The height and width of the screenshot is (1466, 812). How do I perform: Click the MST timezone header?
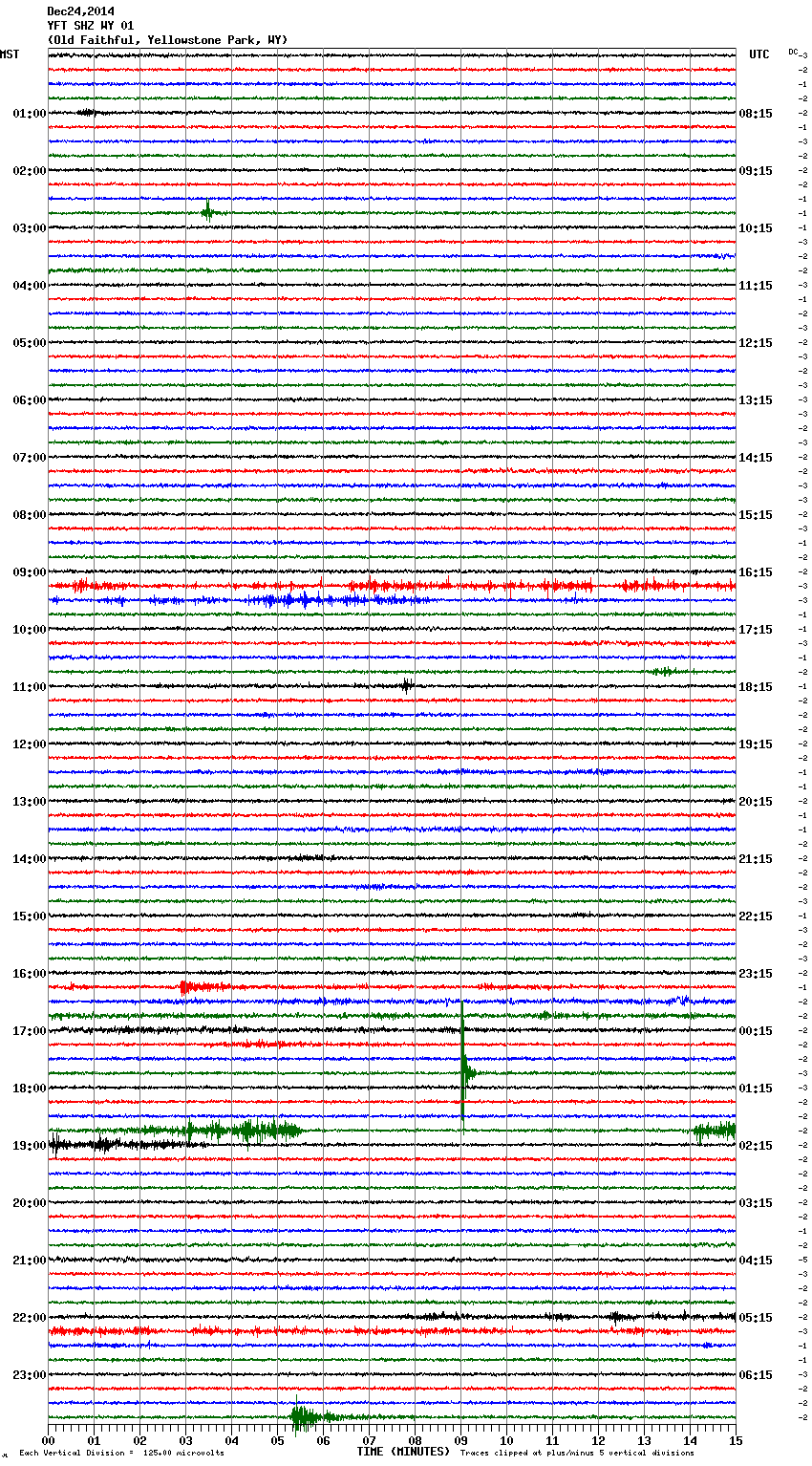pyautogui.click(x=10, y=54)
